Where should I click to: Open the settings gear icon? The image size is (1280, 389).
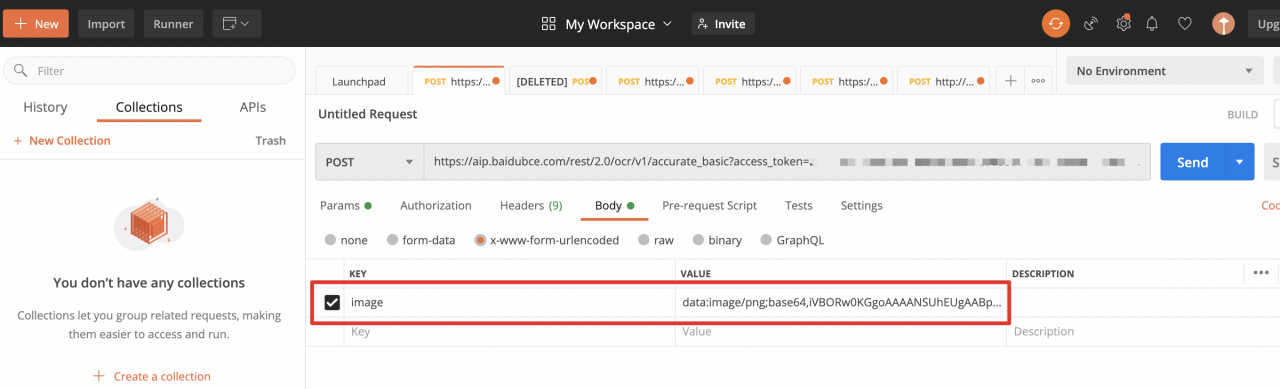point(1123,23)
